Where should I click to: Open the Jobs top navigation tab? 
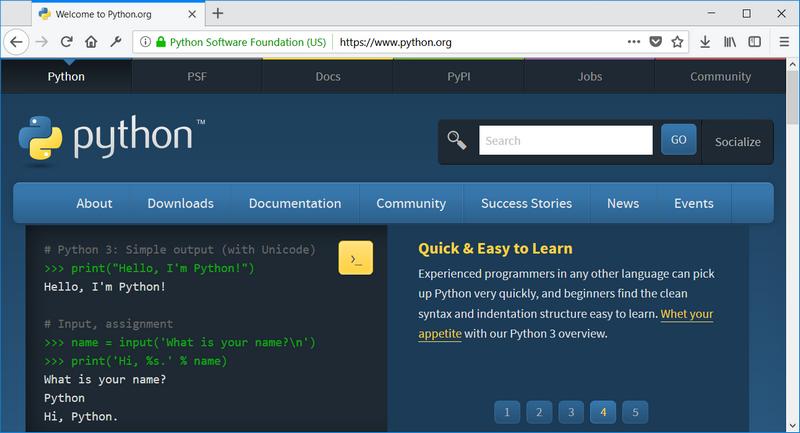(x=590, y=77)
